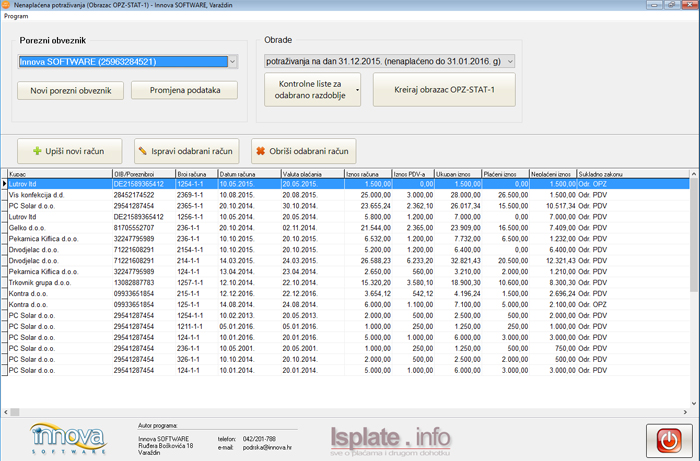The image size is (700, 461).
Task: Click the Sukladno zakonu column header
Action: click(x=633, y=174)
